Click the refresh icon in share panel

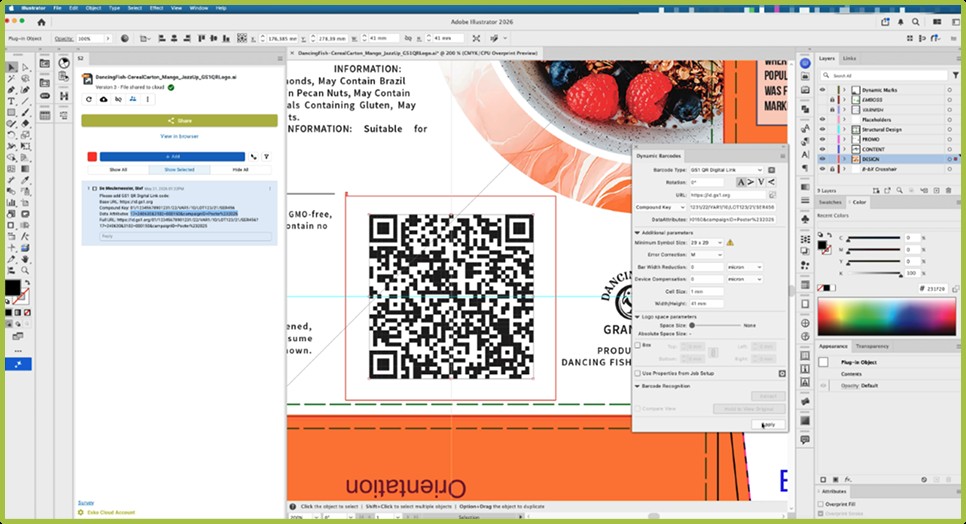coord(89,99)
